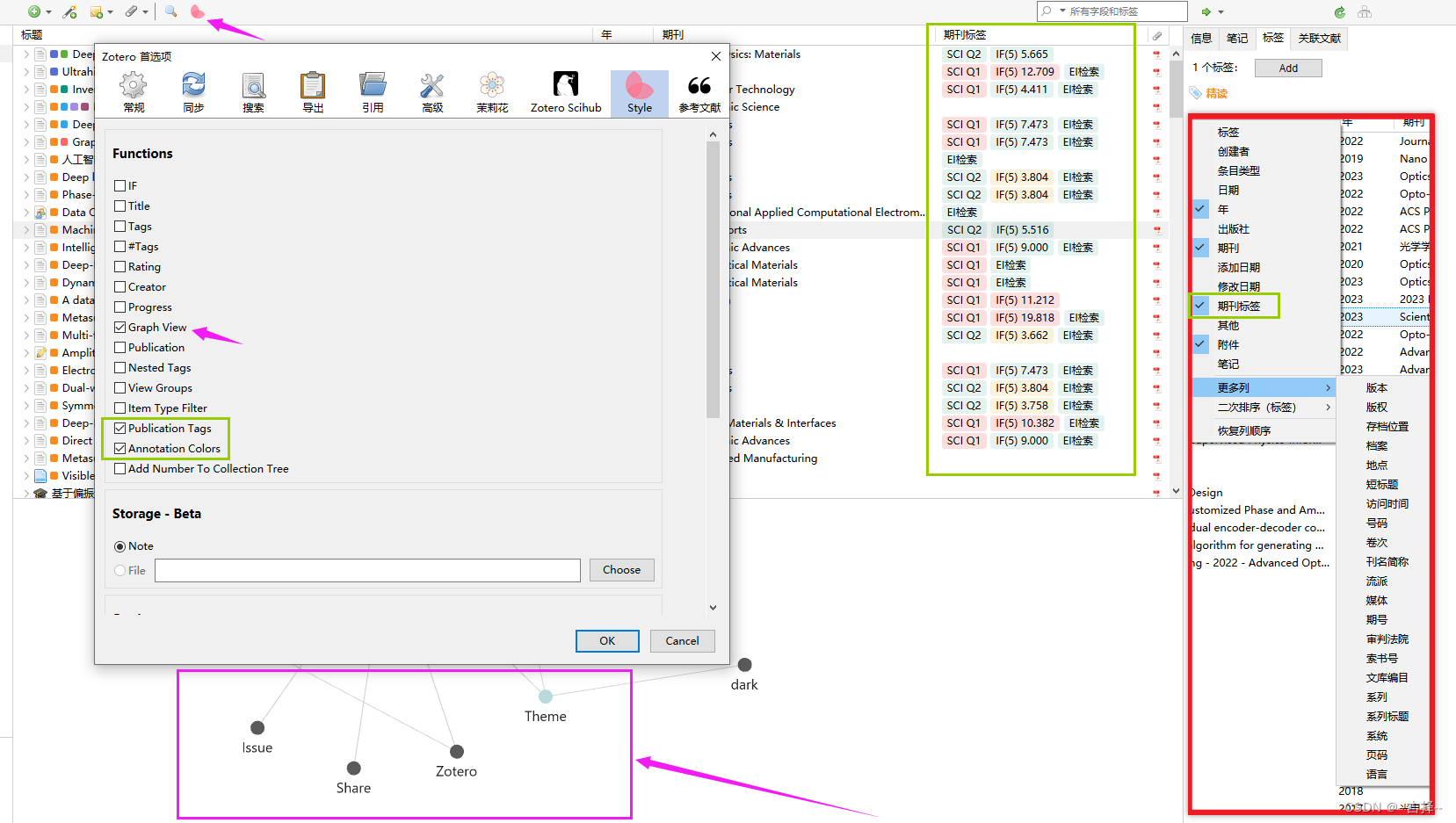Viewport: 1456px width, 823px height.
Task: Open the 常规 general preferences pane
Action: [x=134, y=92]
